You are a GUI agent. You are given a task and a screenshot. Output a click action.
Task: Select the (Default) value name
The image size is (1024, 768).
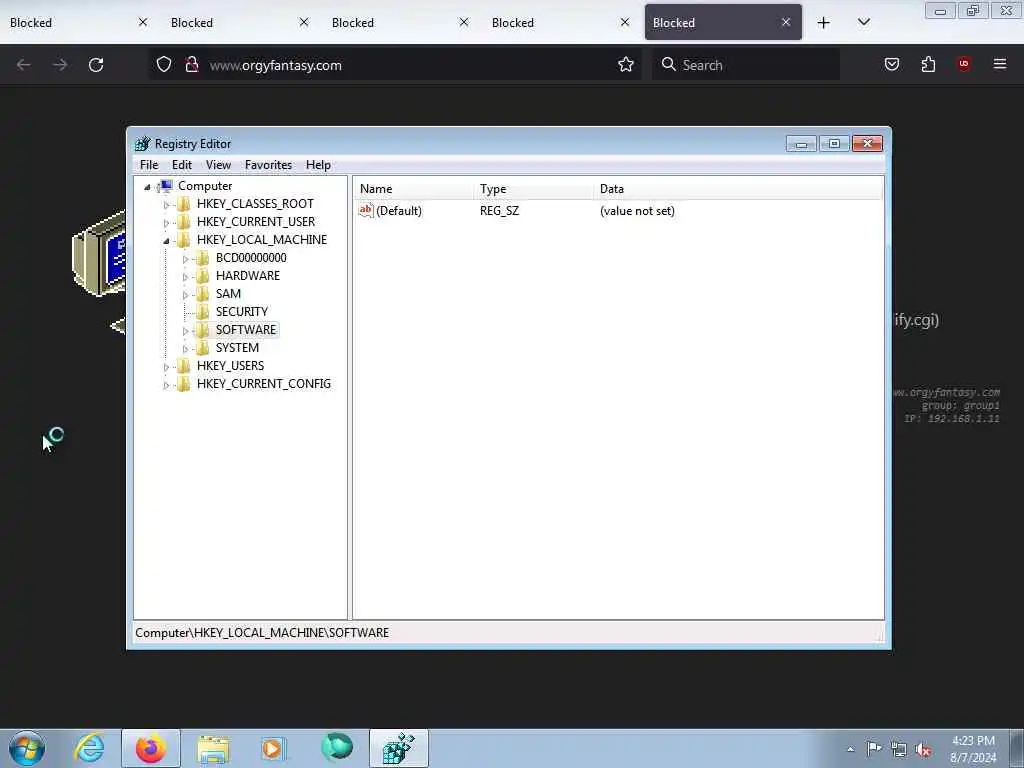coord(399,211)
